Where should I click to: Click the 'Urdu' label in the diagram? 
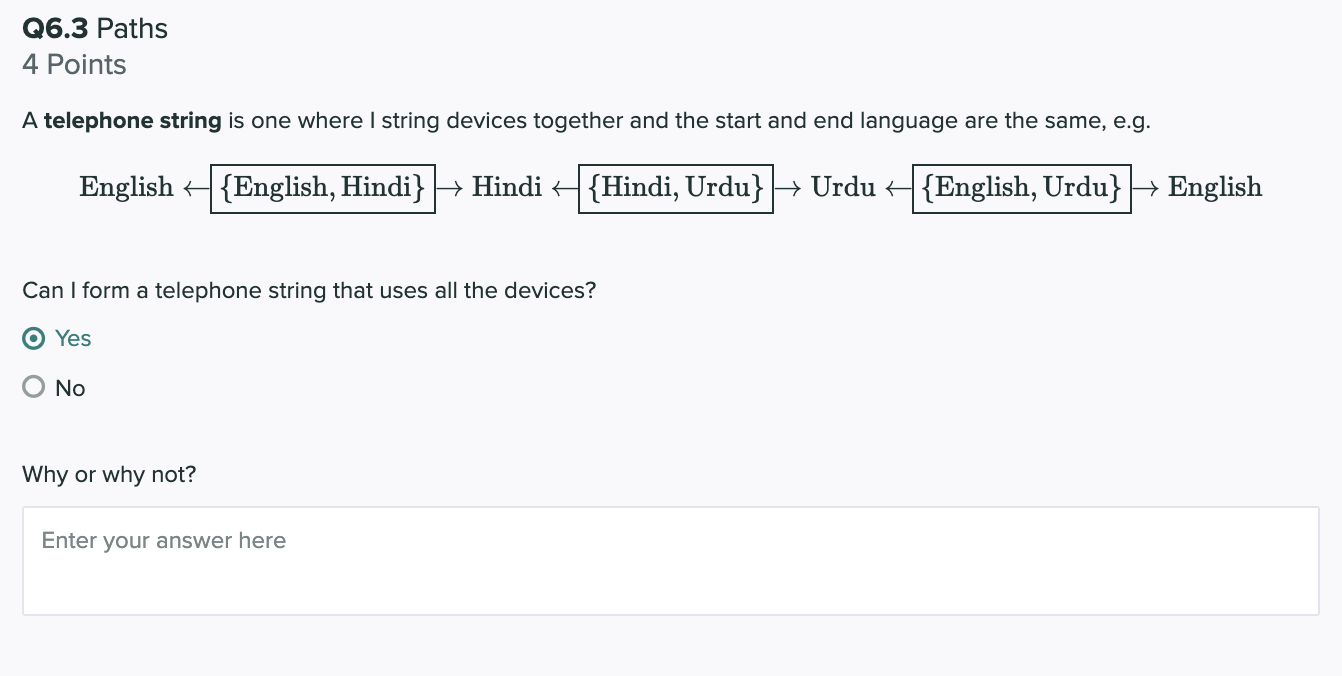(843, 187)
